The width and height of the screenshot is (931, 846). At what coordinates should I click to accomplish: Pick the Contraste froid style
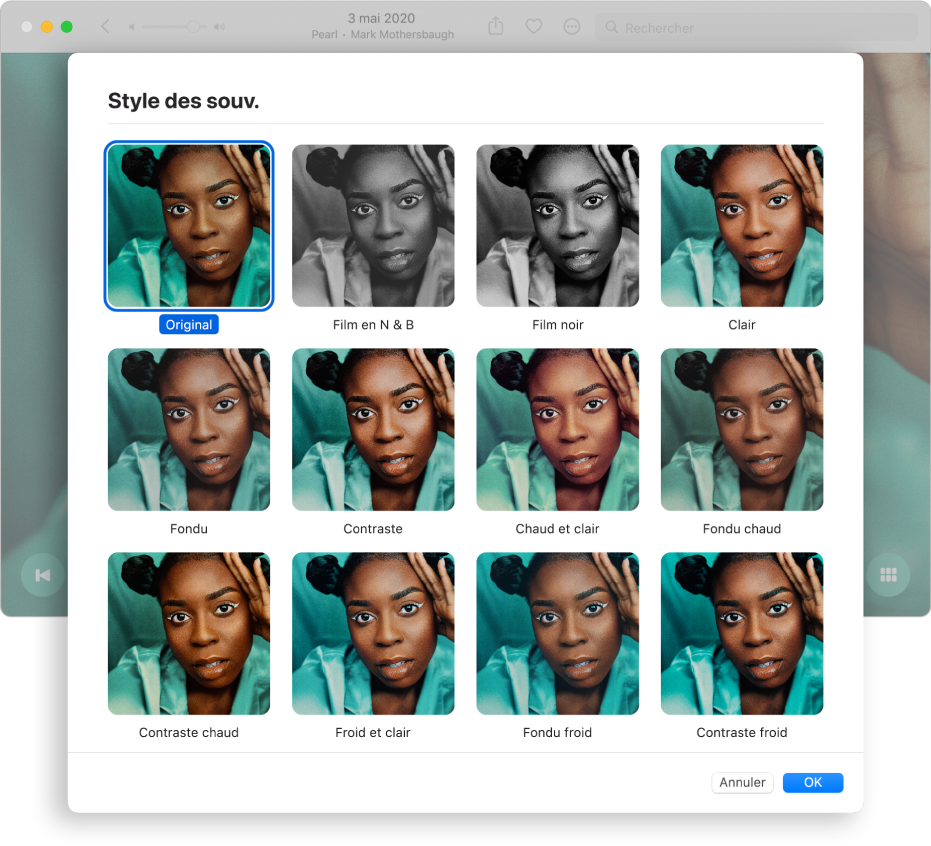pos(742,634)
